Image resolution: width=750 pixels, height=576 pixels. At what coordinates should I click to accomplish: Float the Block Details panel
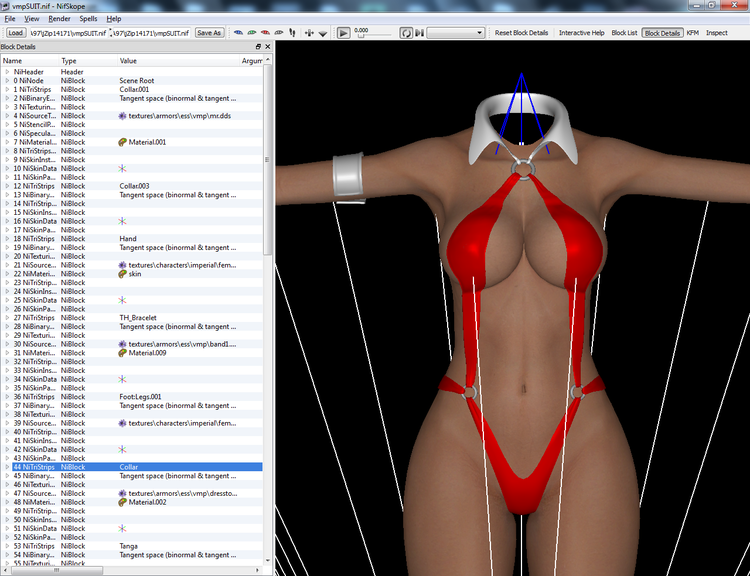click(x=258, y=47)
